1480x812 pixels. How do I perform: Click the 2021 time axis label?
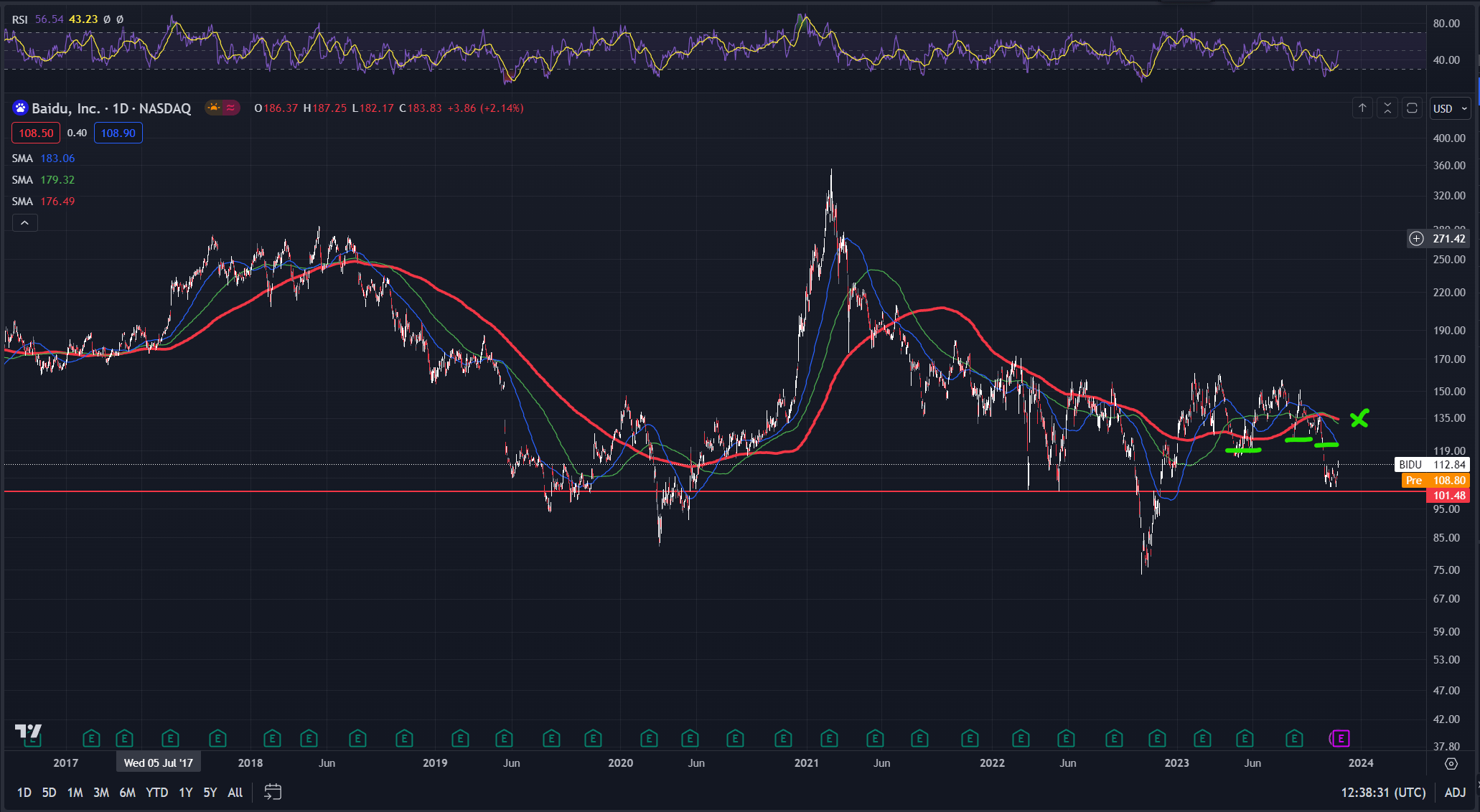[807, 763]
